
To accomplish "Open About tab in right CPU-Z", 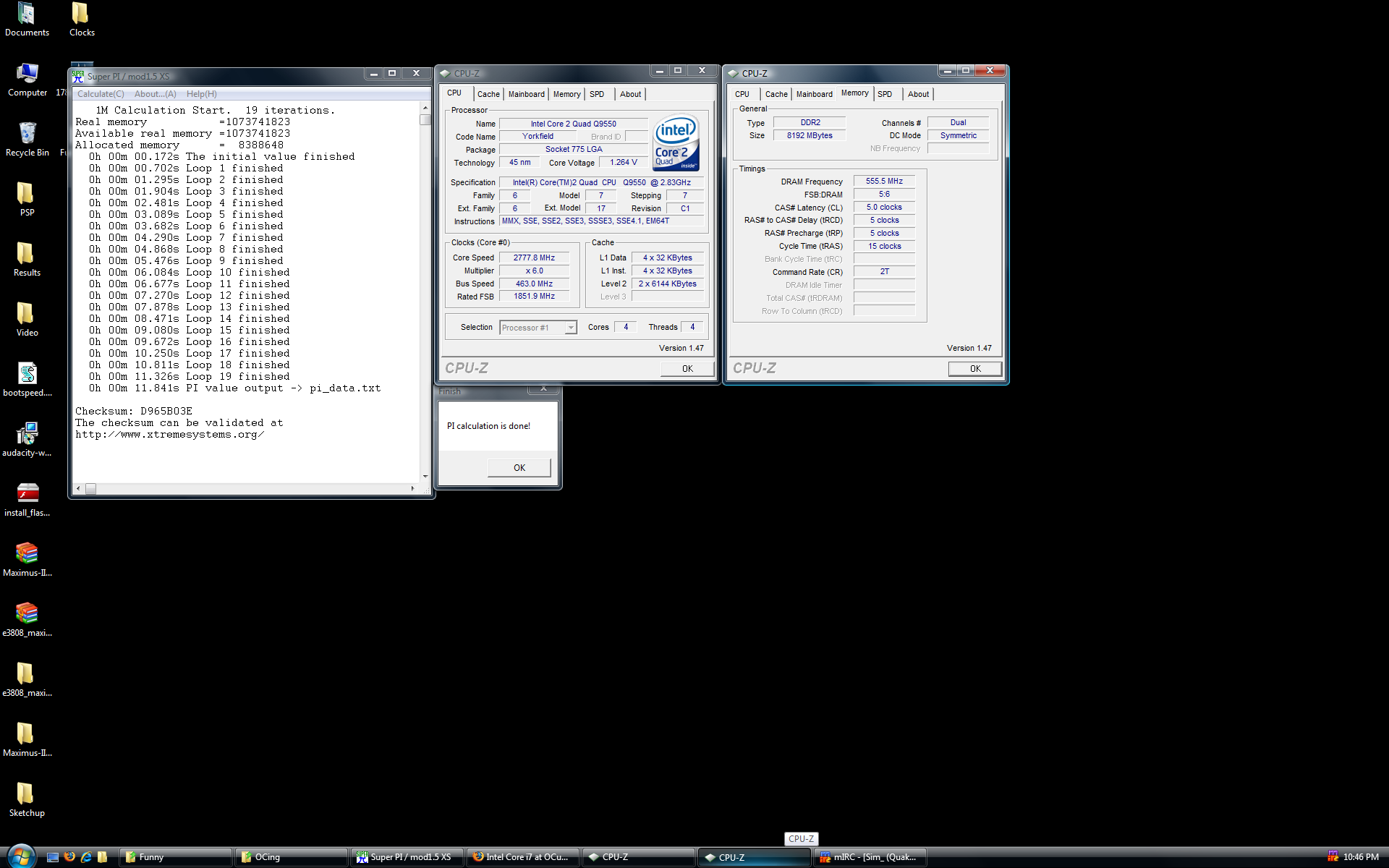I will (918, 94).
